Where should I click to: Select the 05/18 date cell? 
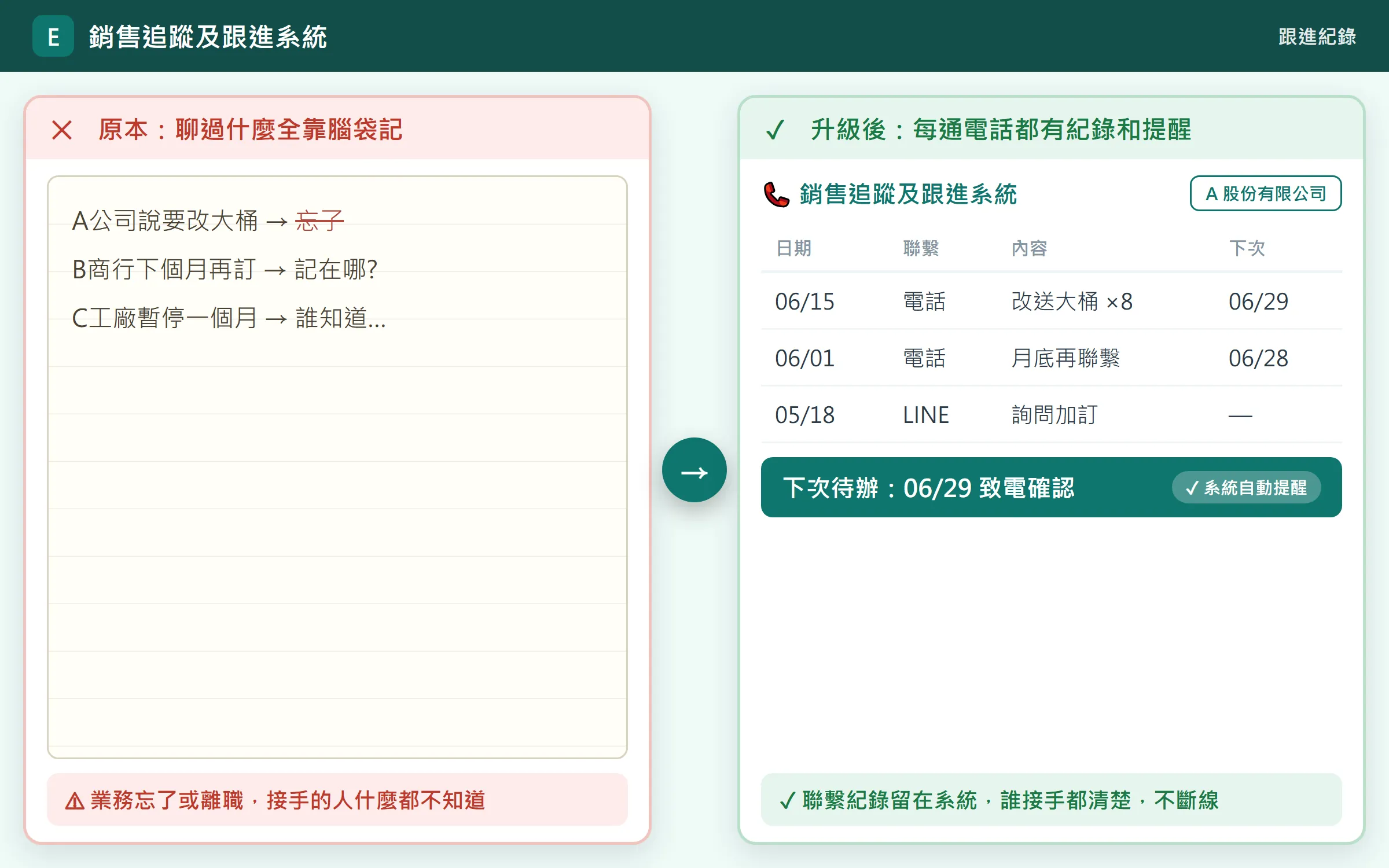(804, 415)
